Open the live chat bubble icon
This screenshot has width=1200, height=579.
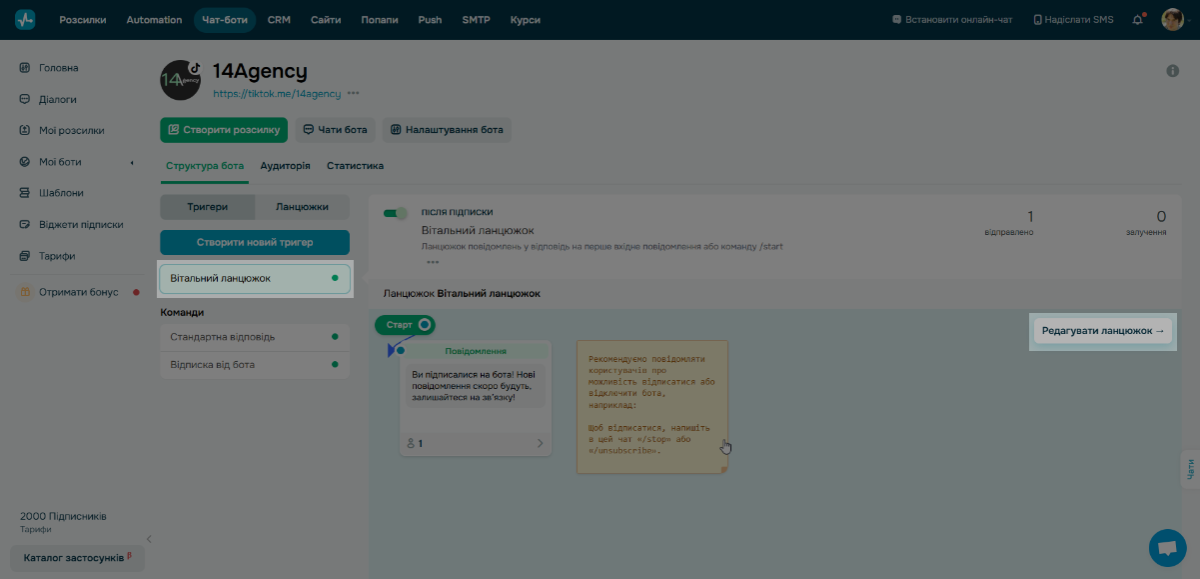[x=1167, y=549]
